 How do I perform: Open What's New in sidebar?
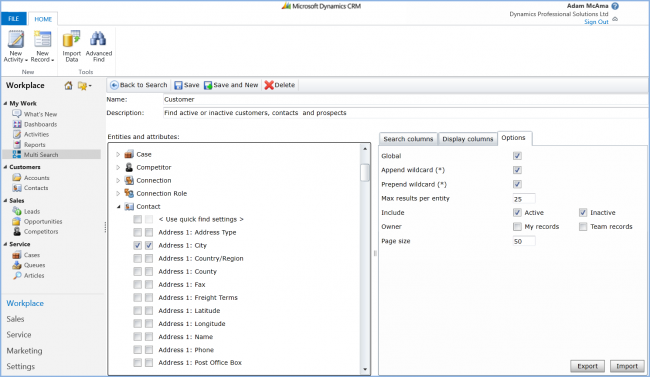point(35,114)
